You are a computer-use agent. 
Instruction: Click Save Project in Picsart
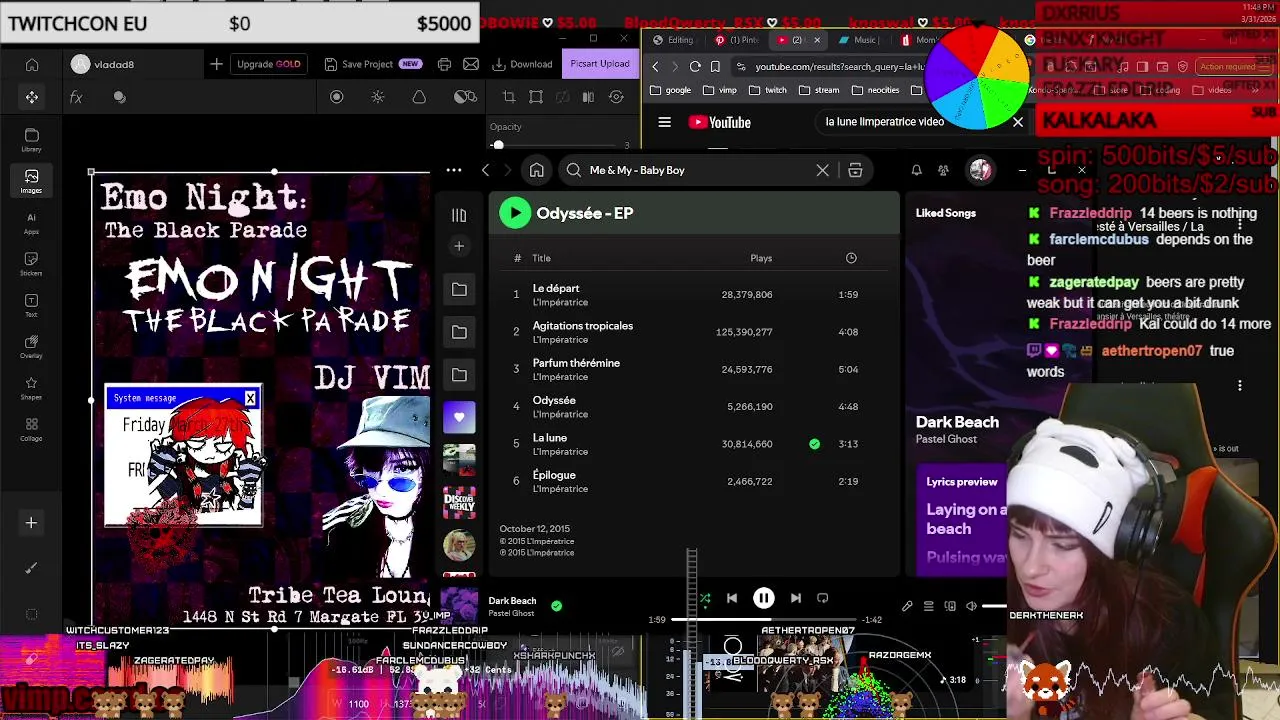(x=372, y=64)
